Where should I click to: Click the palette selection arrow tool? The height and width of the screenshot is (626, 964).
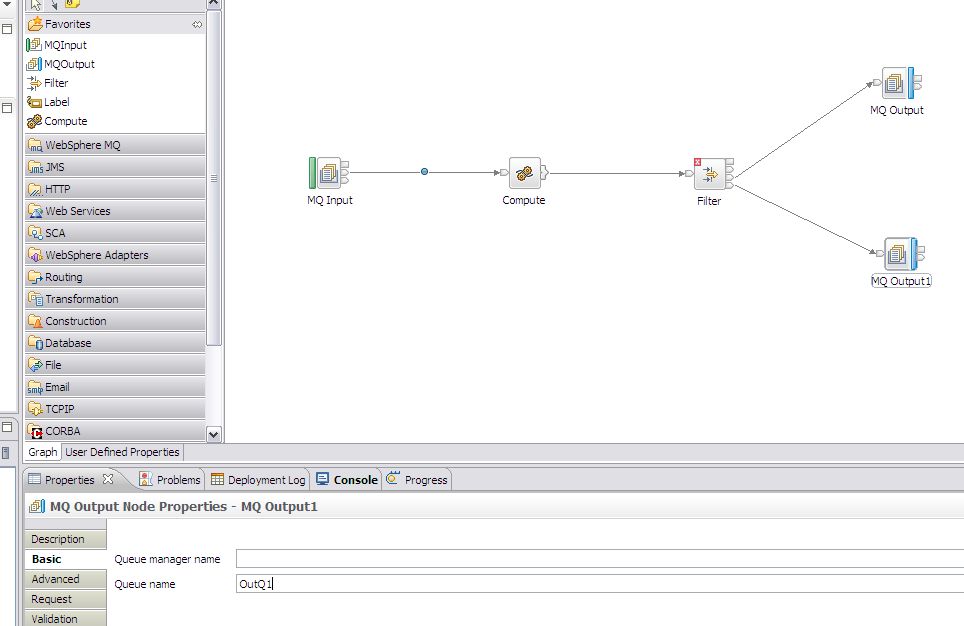pos(36,5)
